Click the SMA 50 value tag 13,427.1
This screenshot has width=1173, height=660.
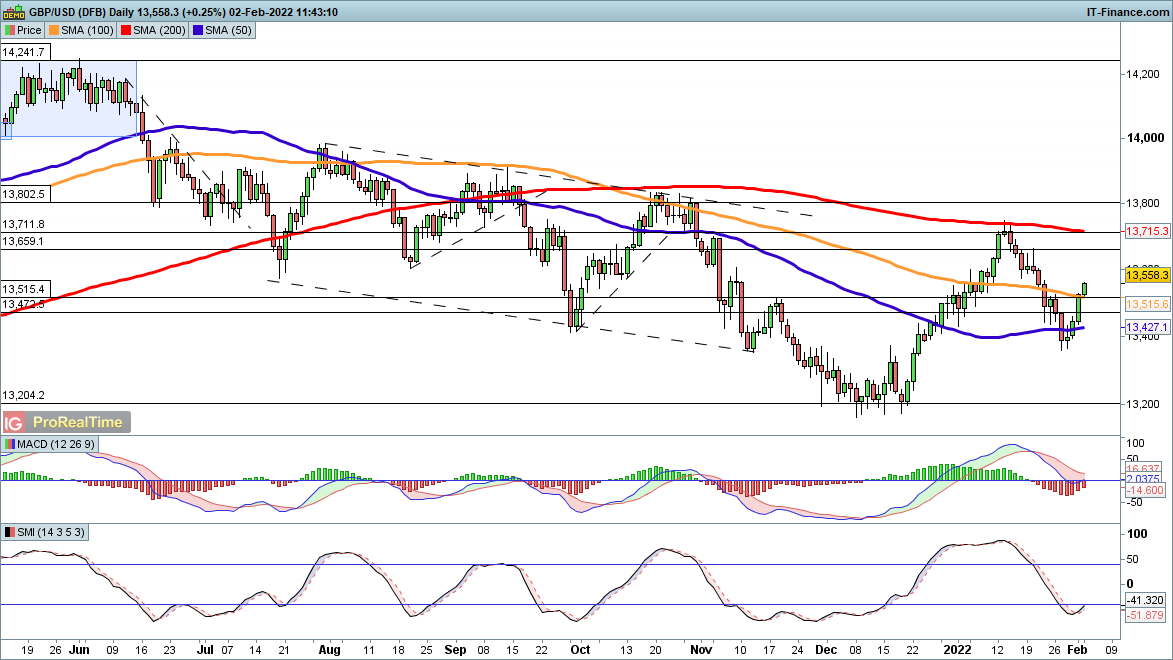pos(1147,328)
